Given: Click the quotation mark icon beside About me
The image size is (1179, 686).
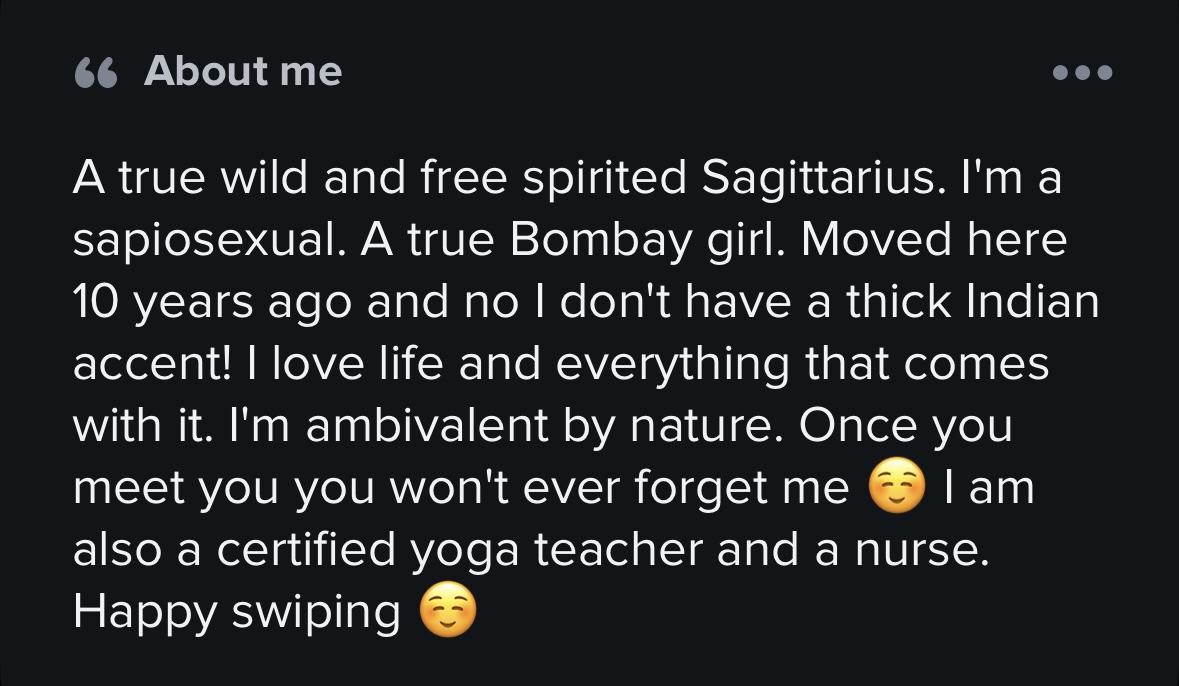Looking at the screenshot, I should pos(96,73).
